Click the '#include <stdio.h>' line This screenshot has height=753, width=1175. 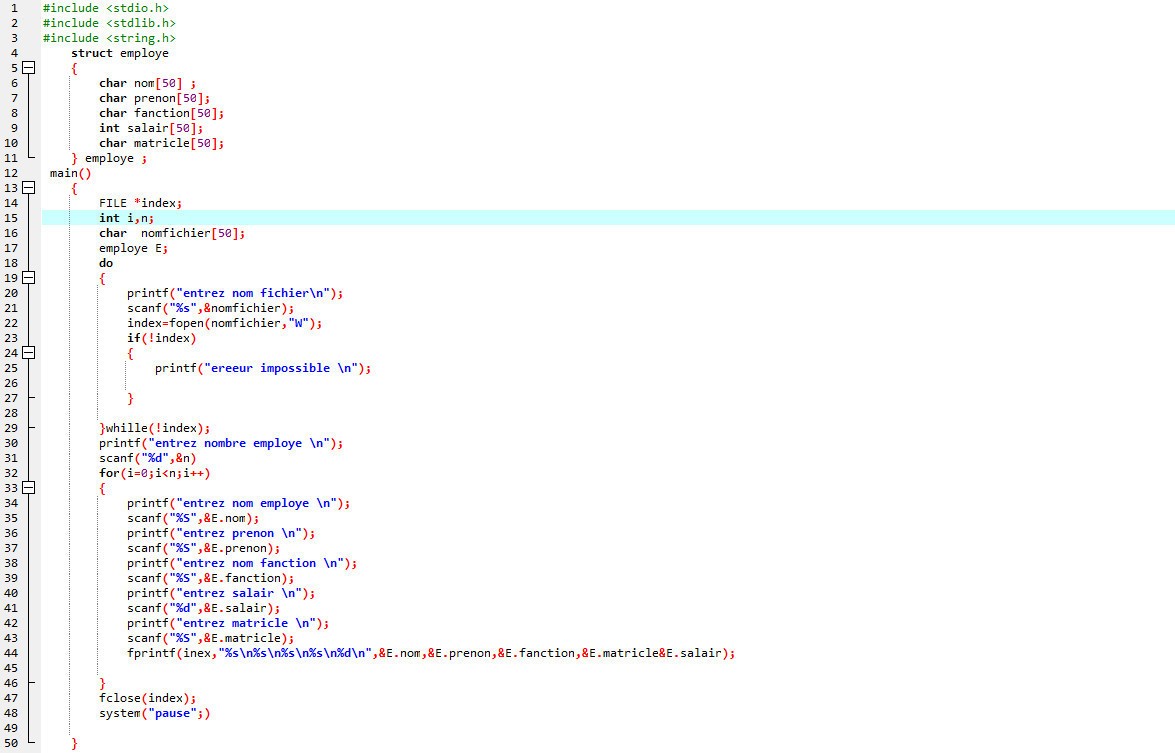[106, 8]
